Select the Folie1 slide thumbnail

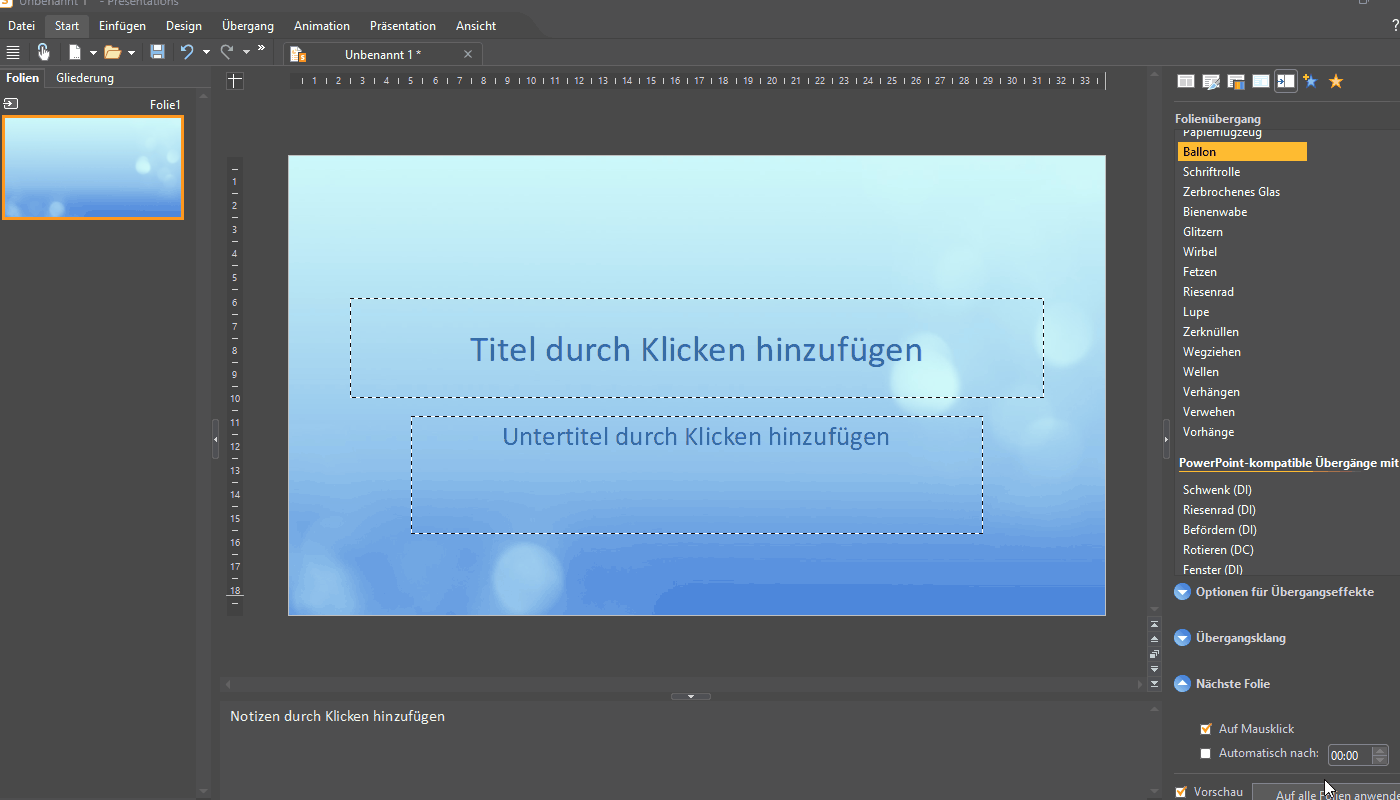tap(93, 167)
